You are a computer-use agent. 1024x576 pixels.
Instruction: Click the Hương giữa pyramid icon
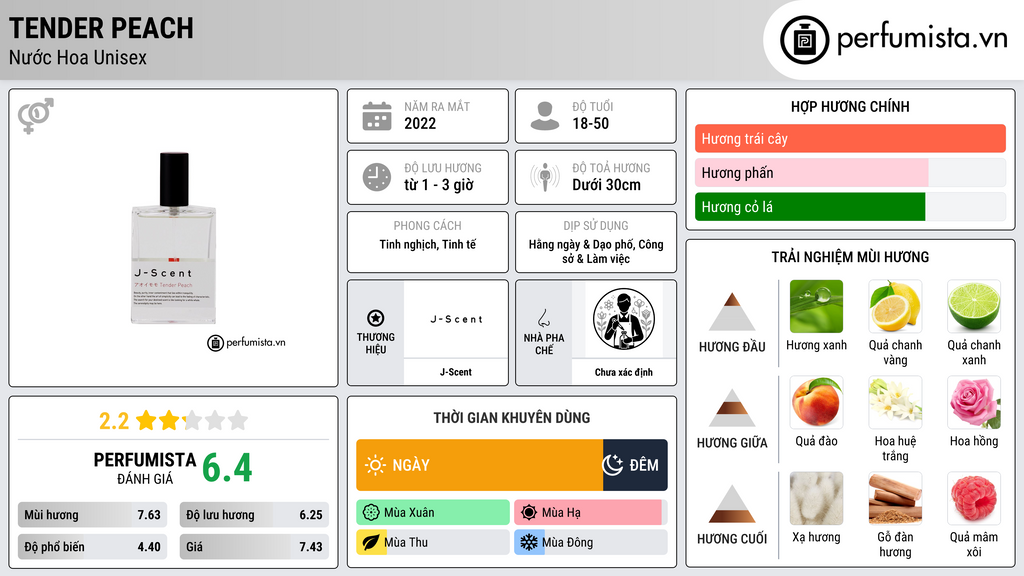(x=732, y=408)
